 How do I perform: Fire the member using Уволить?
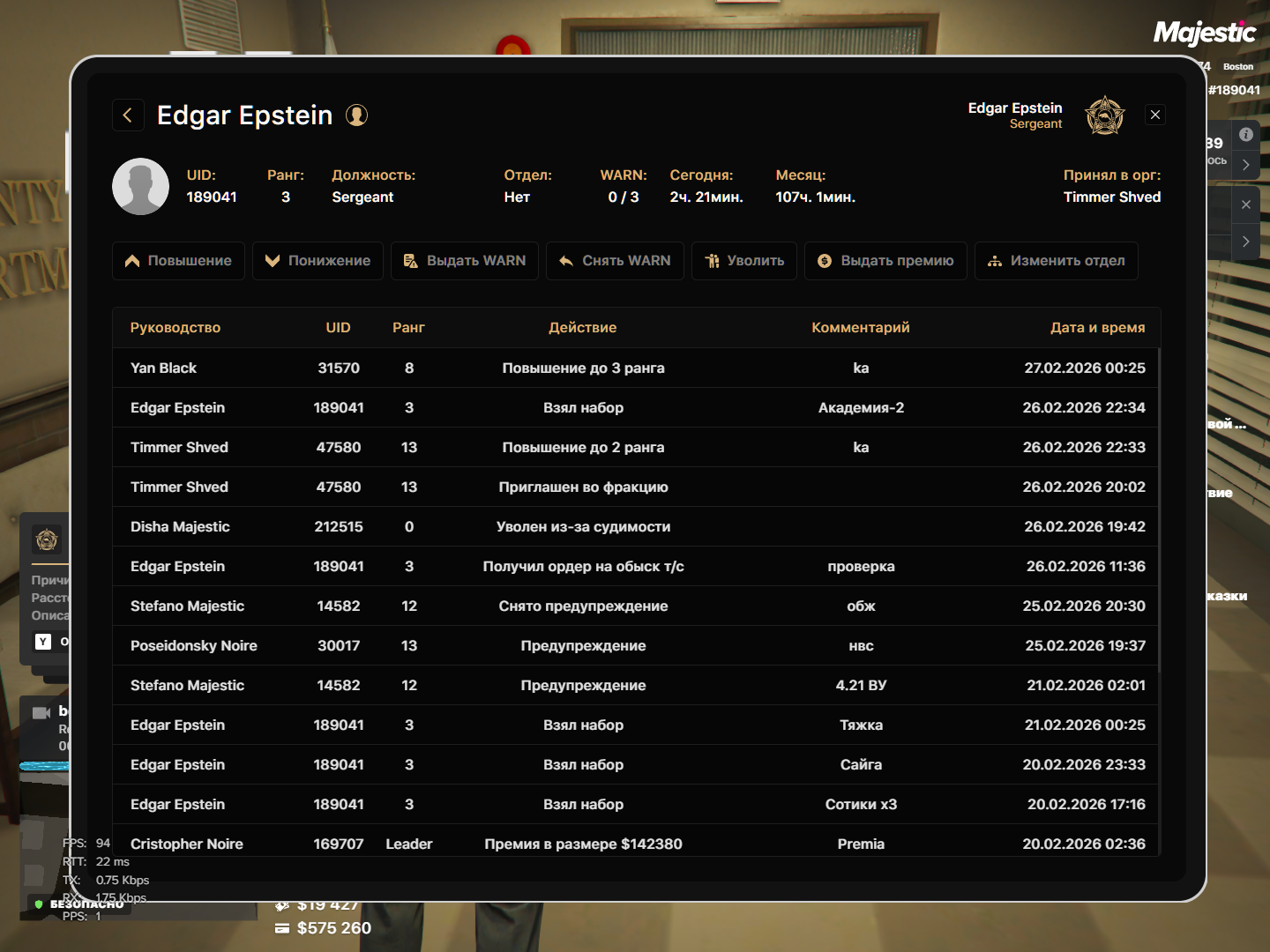744,261
